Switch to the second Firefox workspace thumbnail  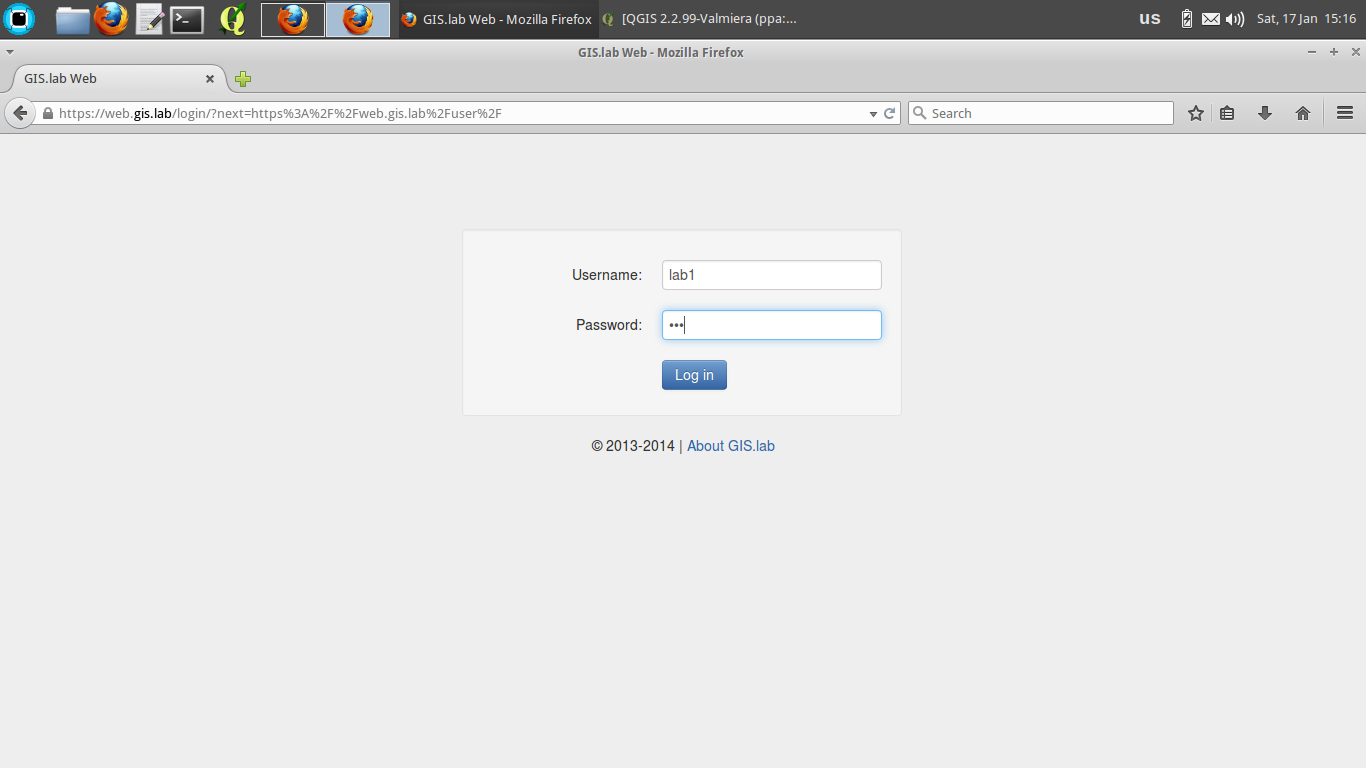[358, 19]
